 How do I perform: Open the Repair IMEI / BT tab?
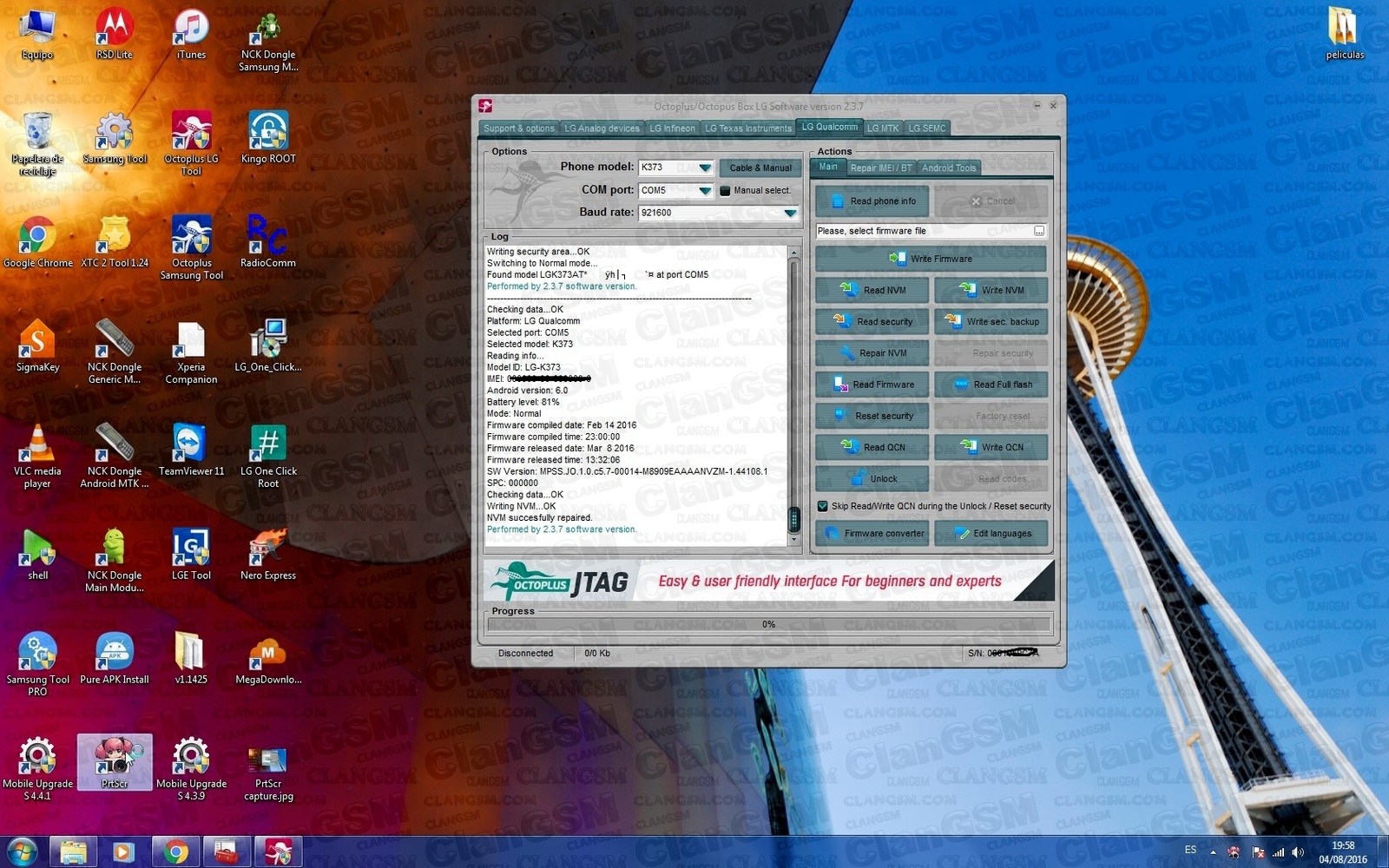[x=880, y=168]
